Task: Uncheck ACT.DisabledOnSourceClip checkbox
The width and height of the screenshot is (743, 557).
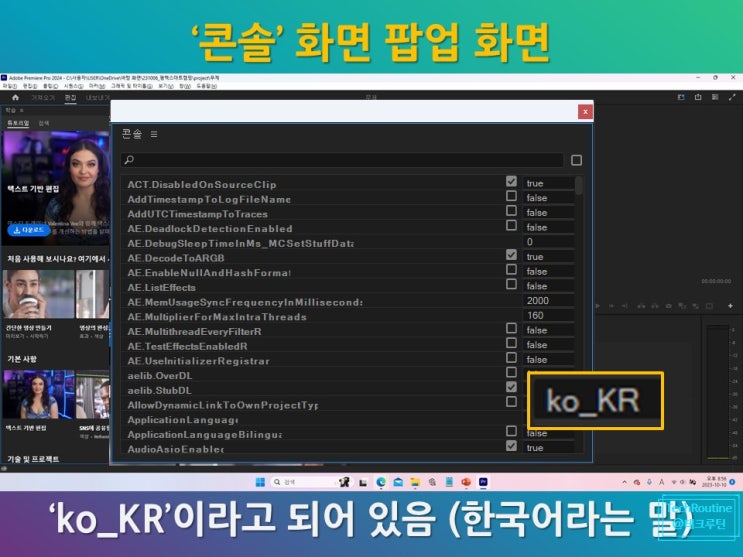Action: (x=511, y=181)
